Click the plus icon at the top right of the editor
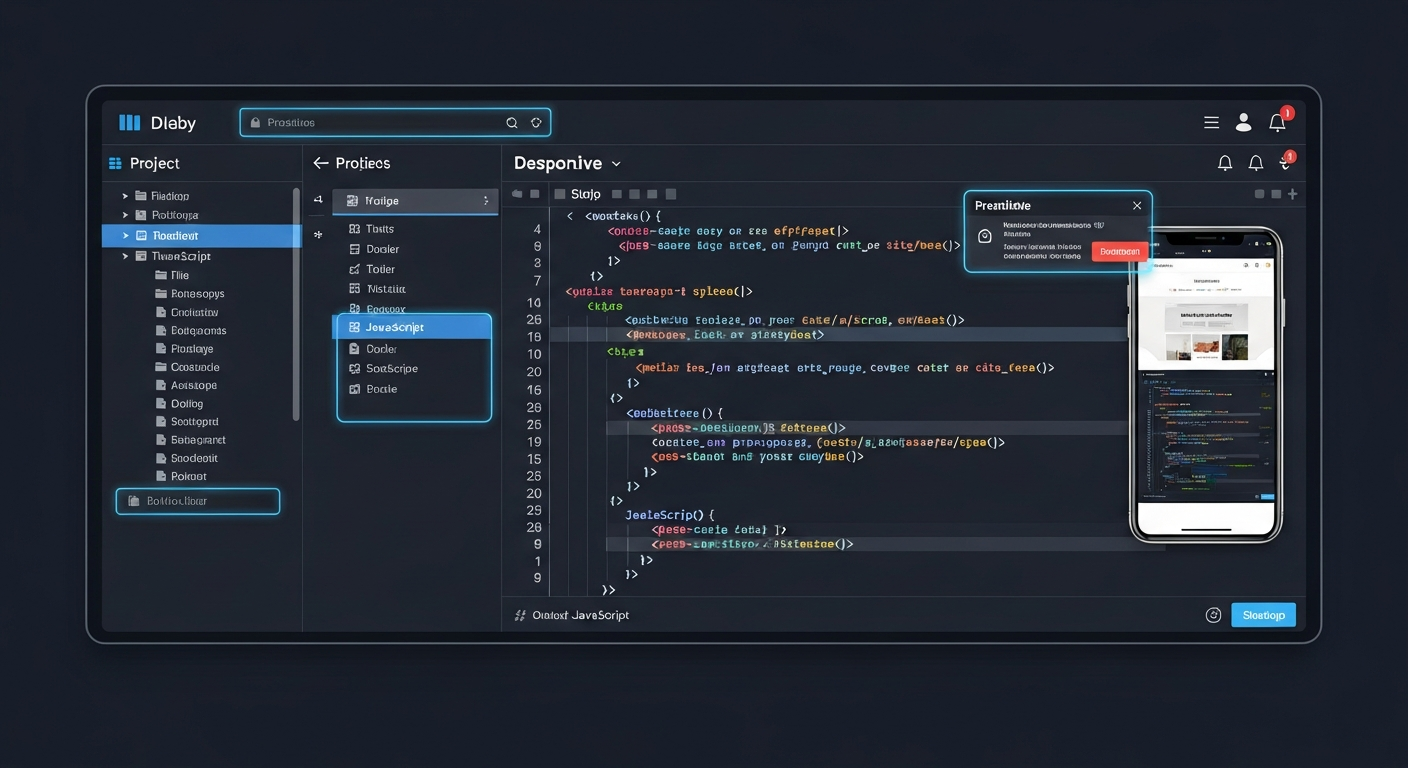1408x768 pixels. [1292, 193]
